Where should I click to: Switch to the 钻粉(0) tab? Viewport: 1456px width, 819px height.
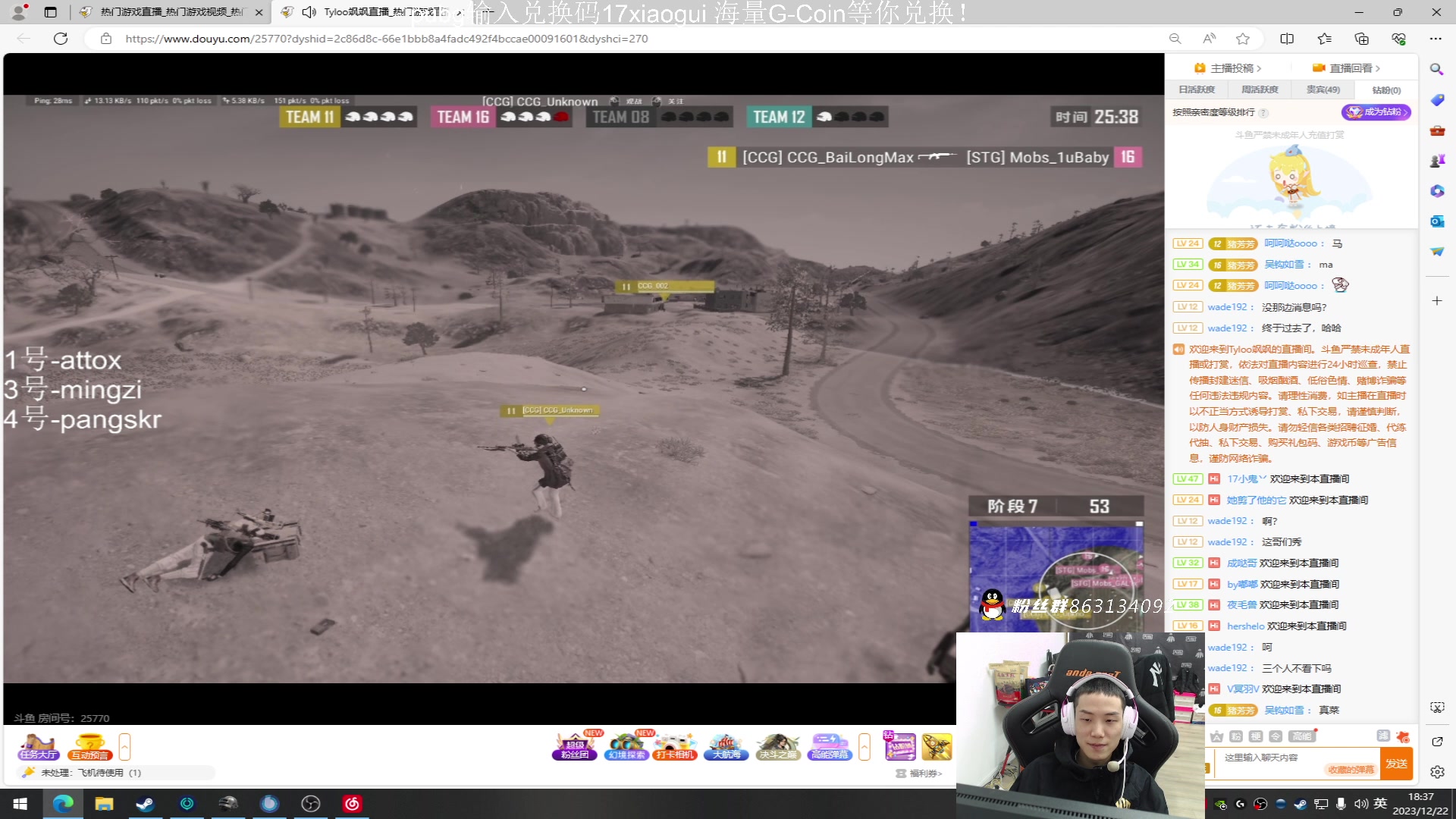click(1386, 89)
